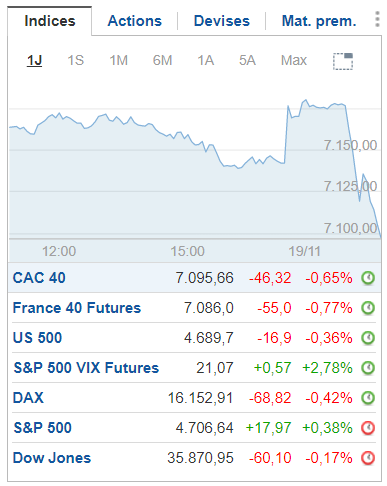This screenshot has height=486, width=387.
Task: Click the green clock icon for US 500
Action: pos(368,338)
